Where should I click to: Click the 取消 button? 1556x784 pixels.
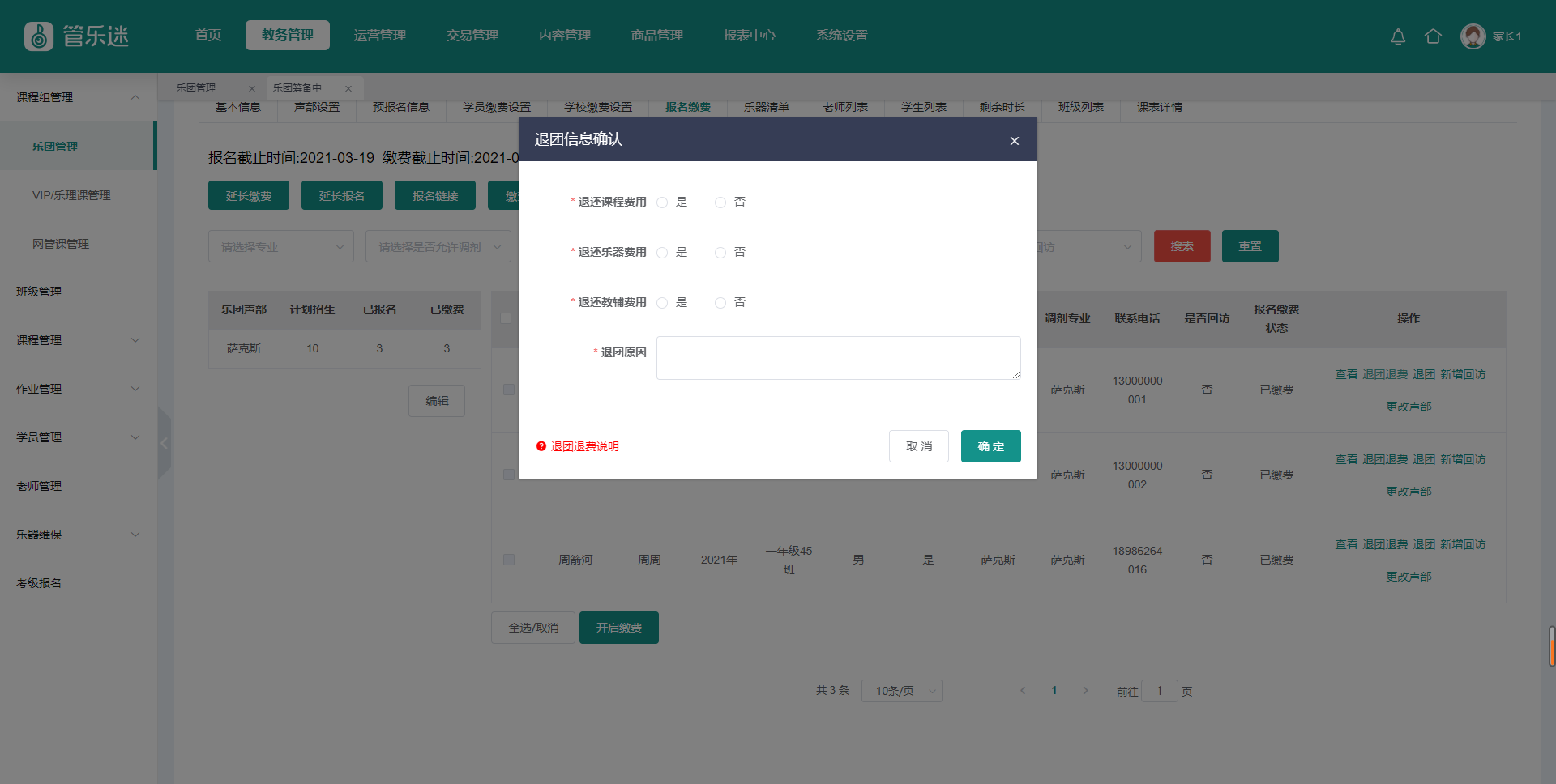[x=918, y=446]
